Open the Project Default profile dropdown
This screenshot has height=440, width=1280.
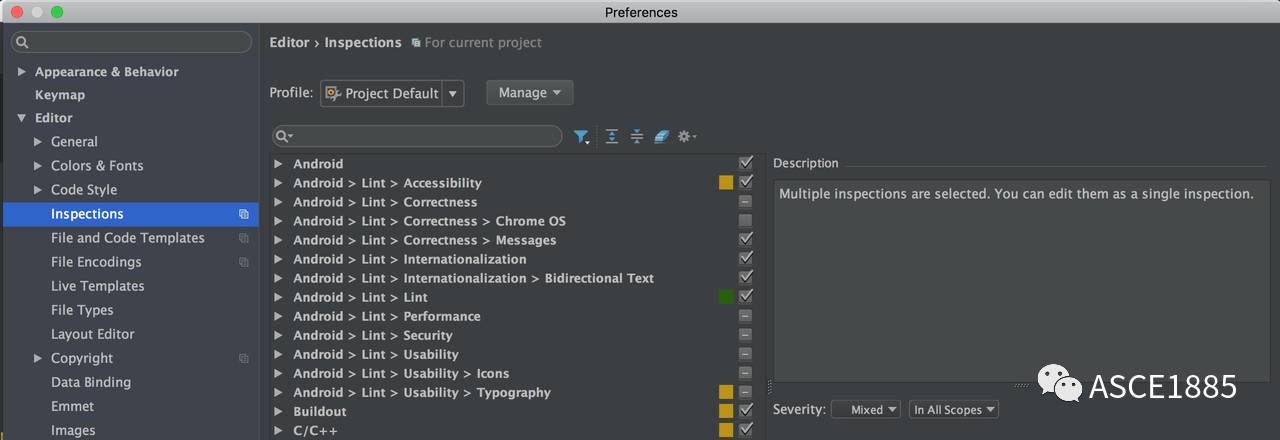click(x=392, y=93)
